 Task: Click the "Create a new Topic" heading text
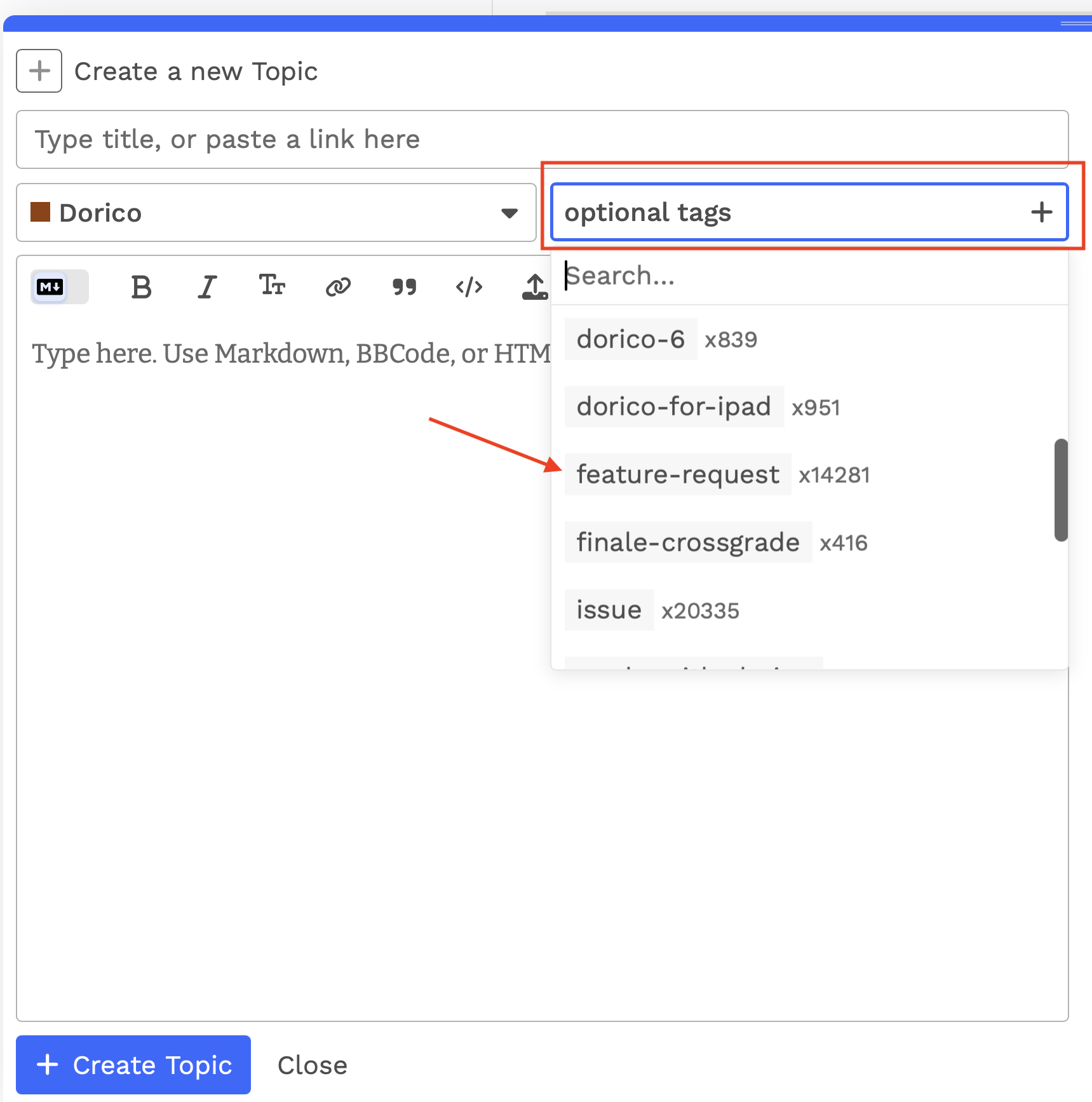coord(196,72)
